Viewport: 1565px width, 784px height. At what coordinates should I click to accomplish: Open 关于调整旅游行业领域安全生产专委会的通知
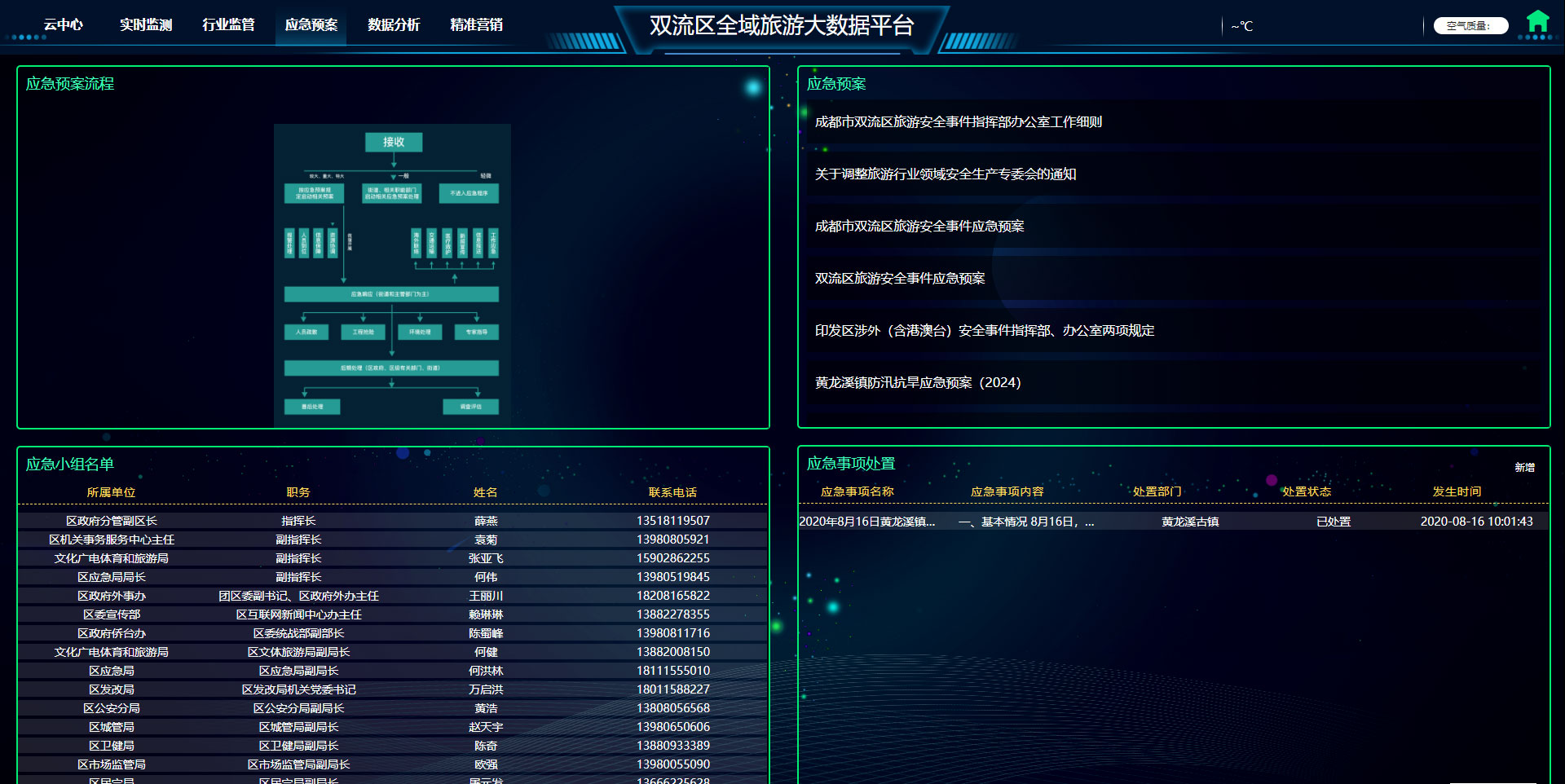(946, 174)
